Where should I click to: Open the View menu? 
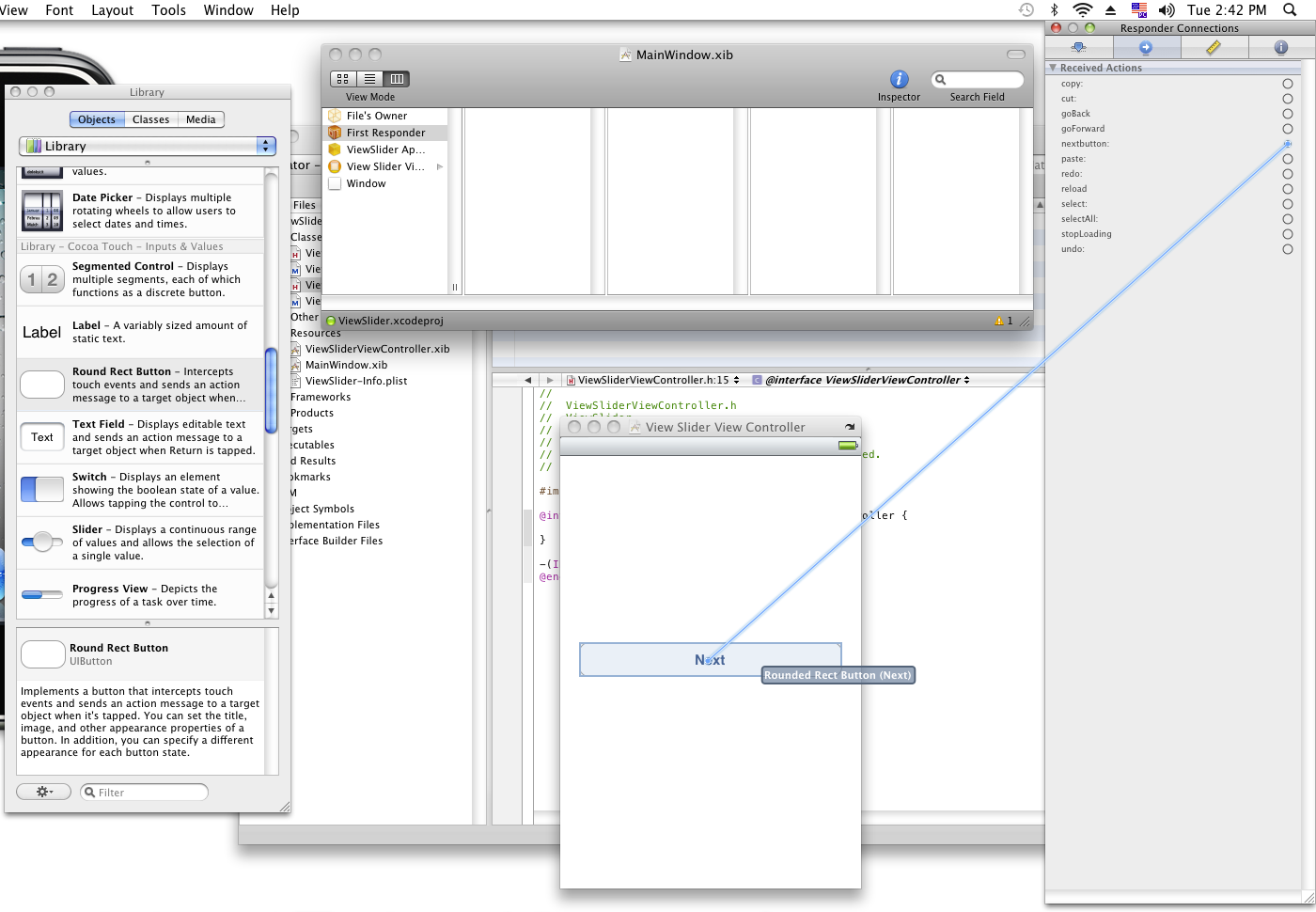click(13, 9)
